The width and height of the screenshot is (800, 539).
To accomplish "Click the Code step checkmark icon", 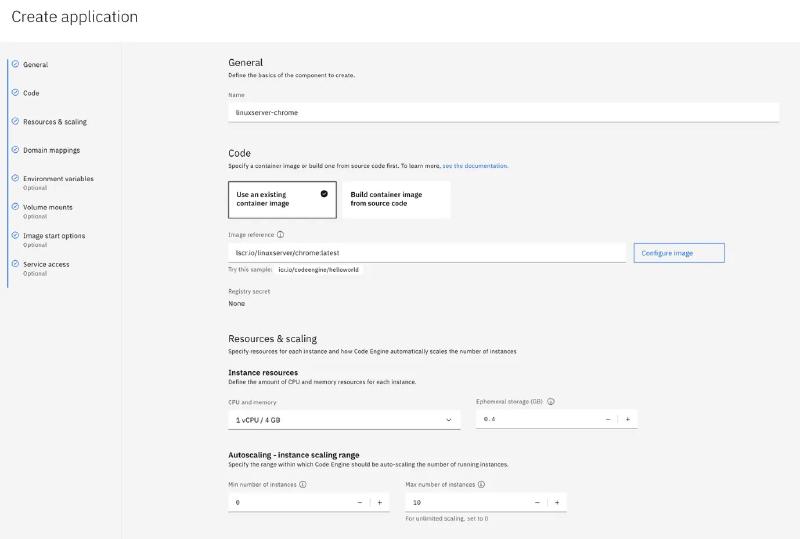I will pyautogui.click(x=15, y=93).
